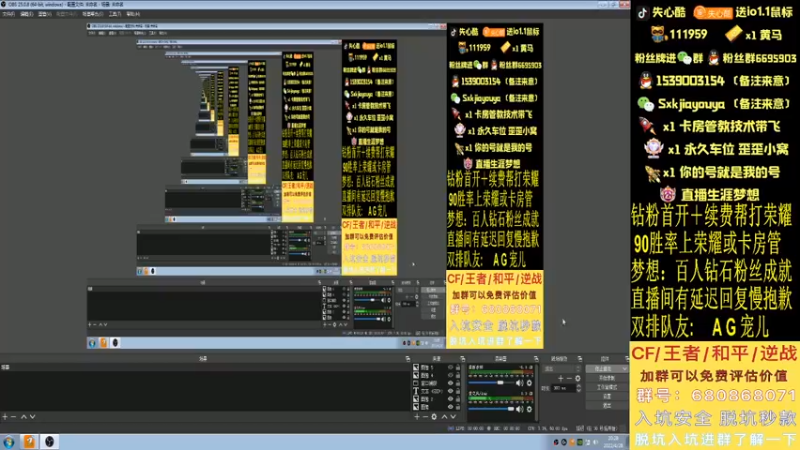Click the taskbar clock
Screen dimensions: 800x450
coord(613,440)
